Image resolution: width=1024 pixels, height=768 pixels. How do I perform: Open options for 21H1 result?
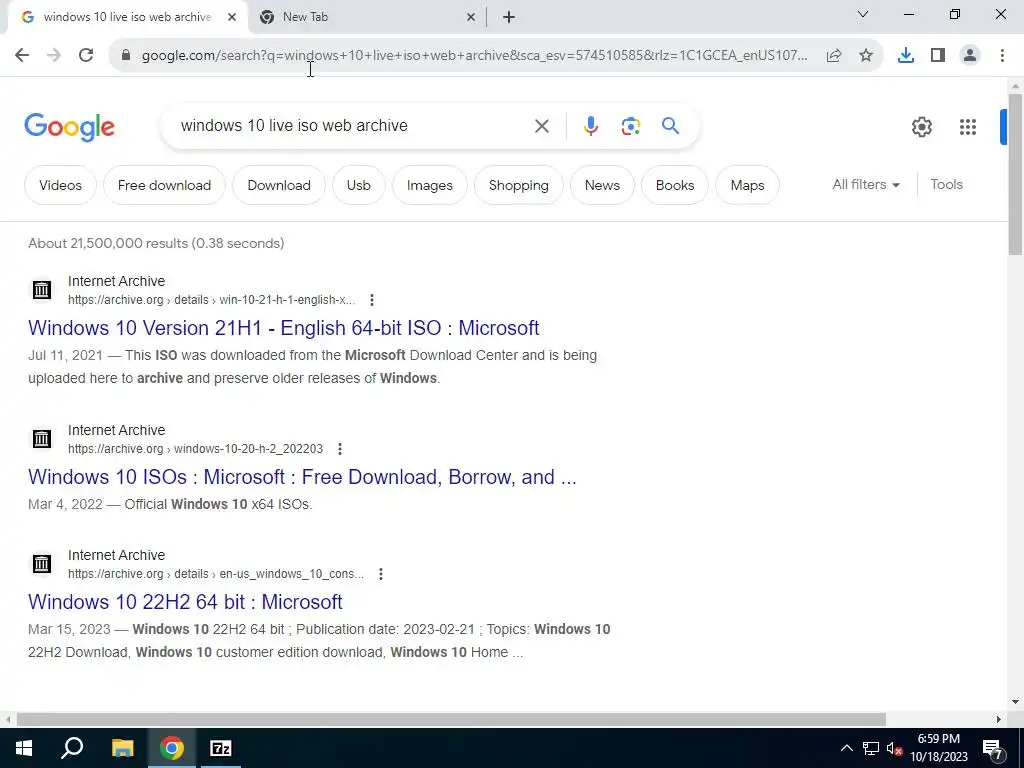coord(372,300)
